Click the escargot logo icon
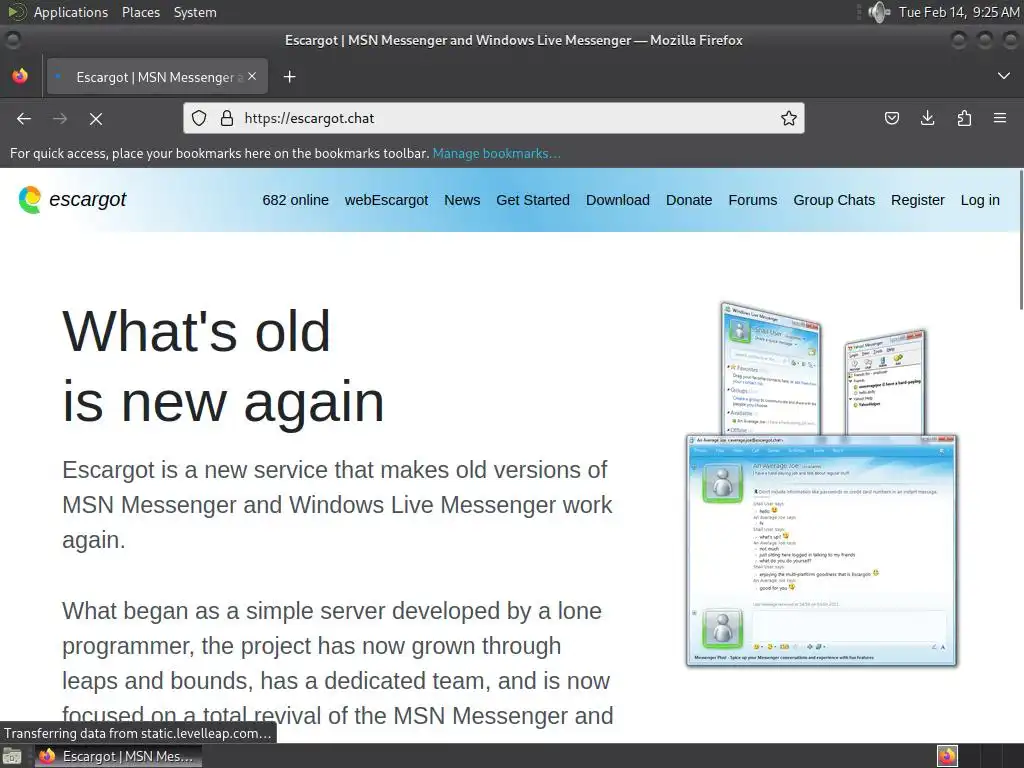 coord(29,199)
